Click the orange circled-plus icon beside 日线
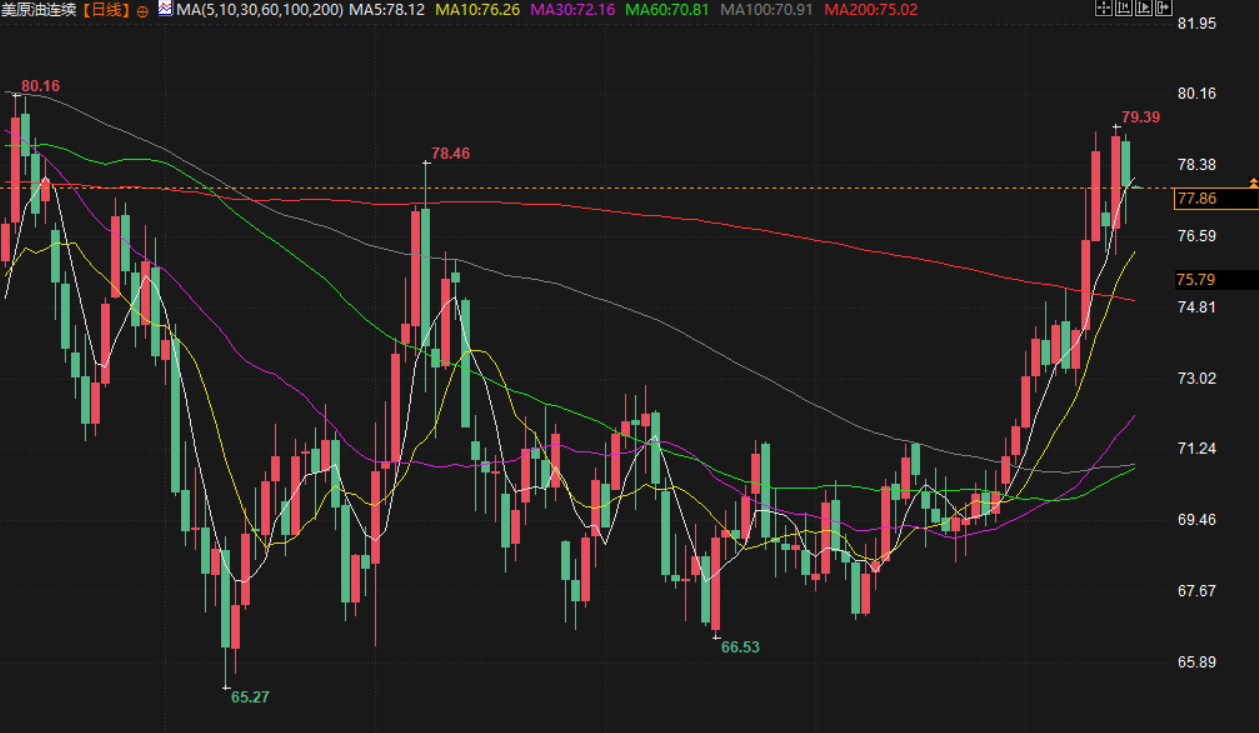This screenshot has height=733, width=1259. tap(142, 10)
